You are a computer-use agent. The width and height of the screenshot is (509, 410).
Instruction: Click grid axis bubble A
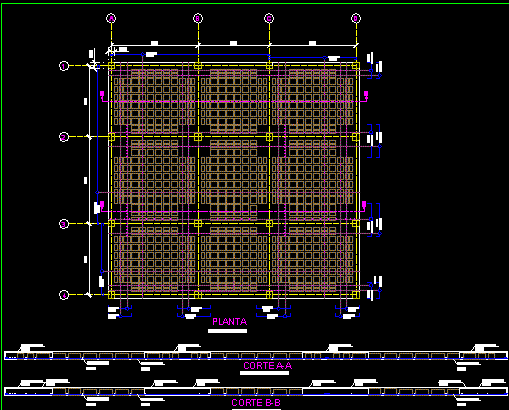click(x=111, y=18)
